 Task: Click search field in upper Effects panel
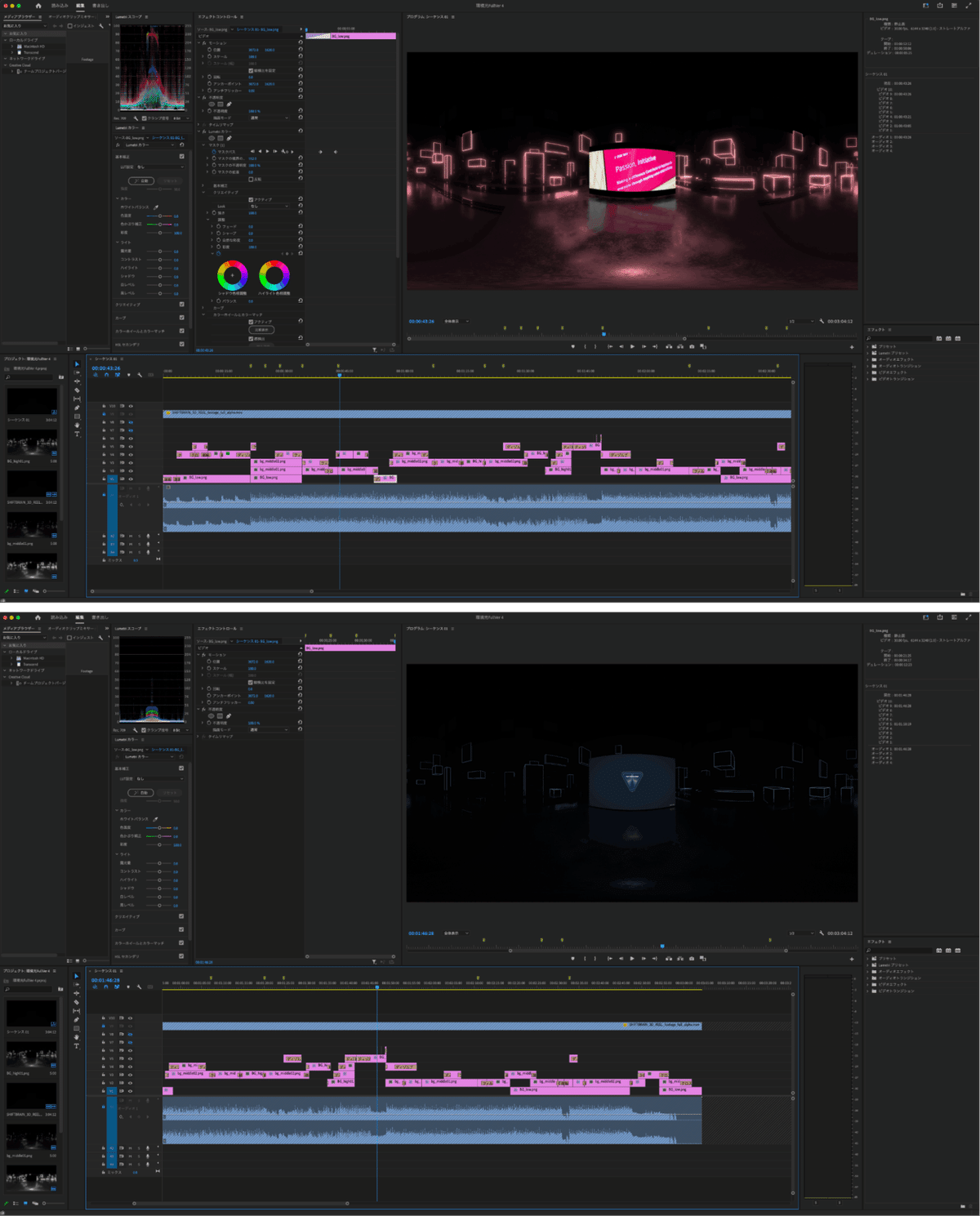(900, 338)
